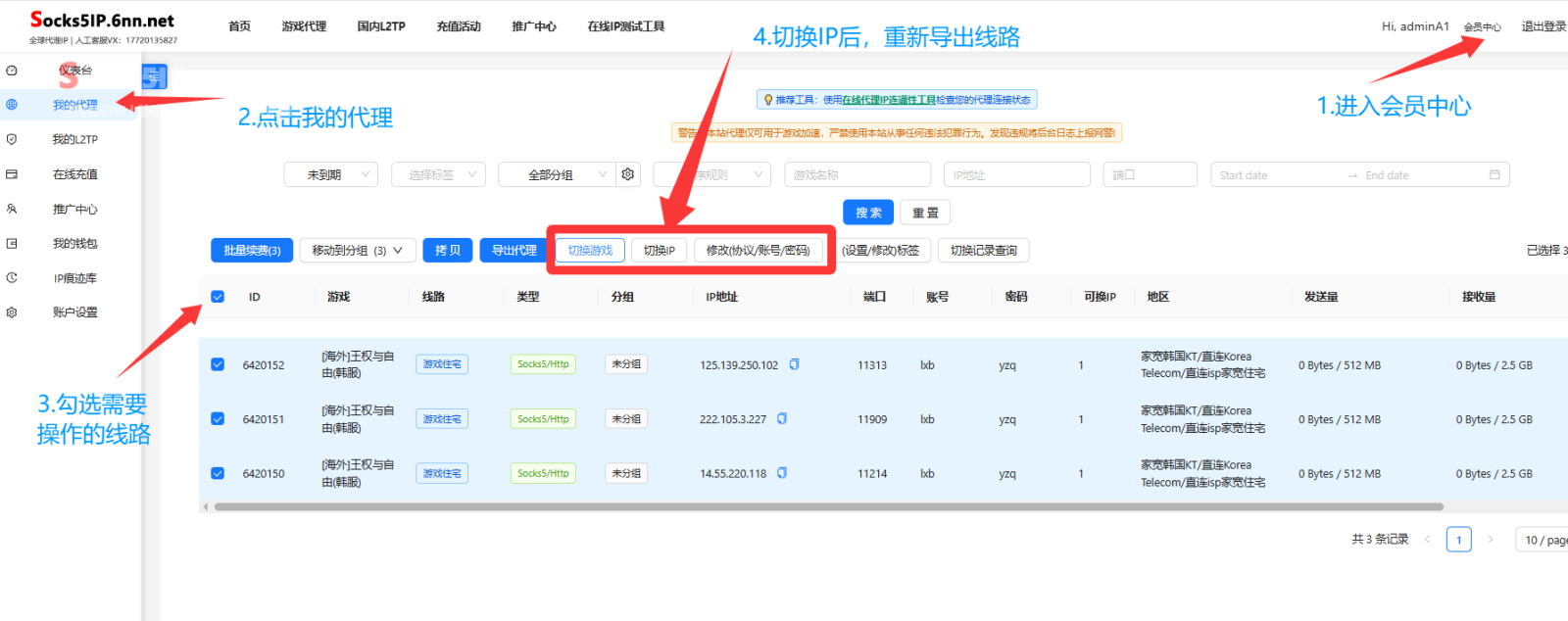
Task: Focus the 游戏名称 input field
Action: tap(857, 174)
